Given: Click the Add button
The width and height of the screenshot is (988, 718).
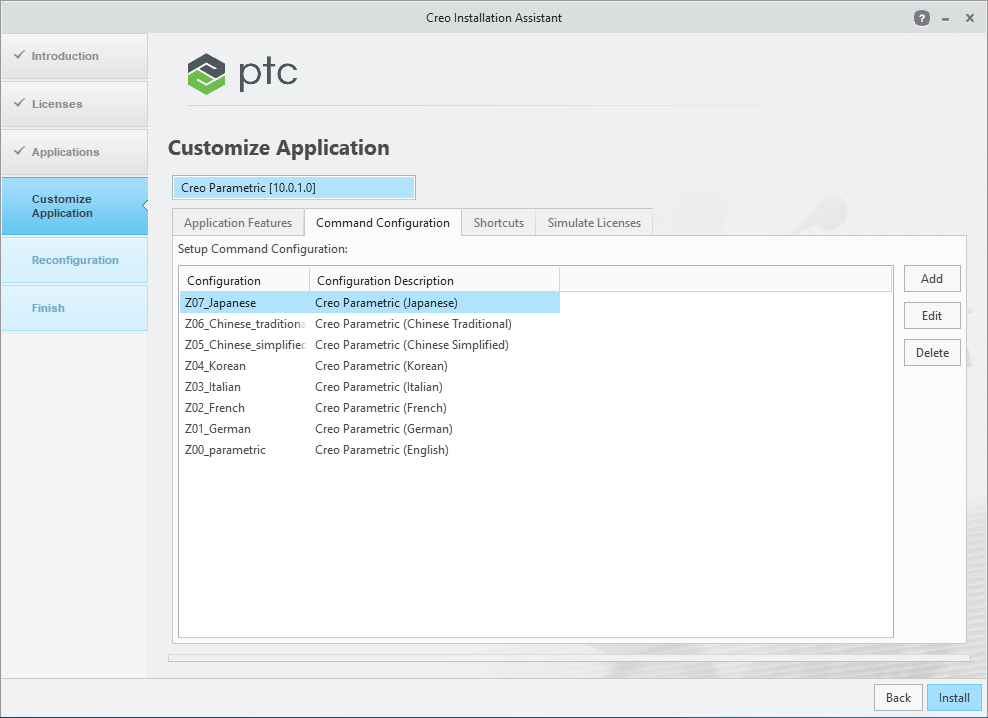Looking at the screenshot, I should tap(931, 278).
